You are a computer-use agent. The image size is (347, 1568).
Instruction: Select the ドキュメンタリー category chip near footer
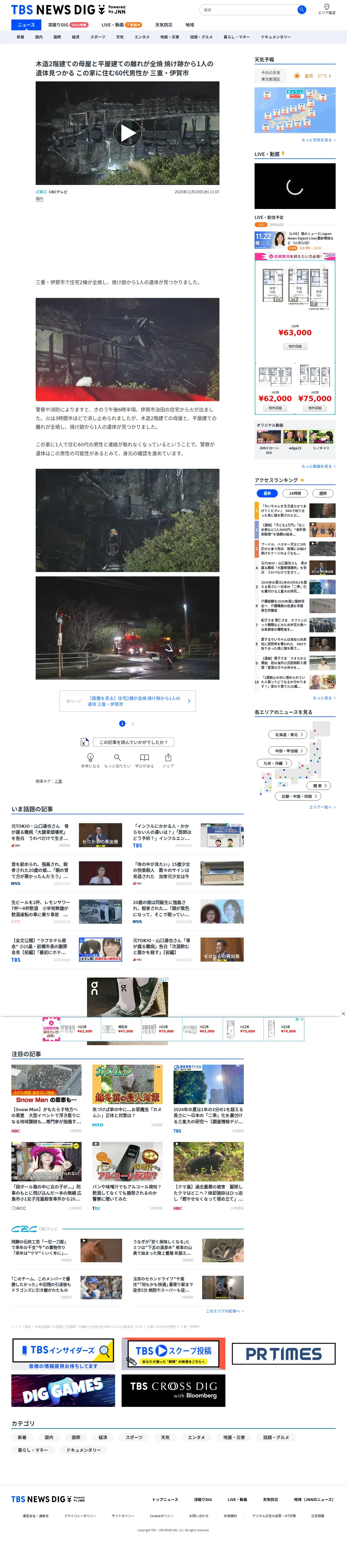click(x=84, y=1450)
